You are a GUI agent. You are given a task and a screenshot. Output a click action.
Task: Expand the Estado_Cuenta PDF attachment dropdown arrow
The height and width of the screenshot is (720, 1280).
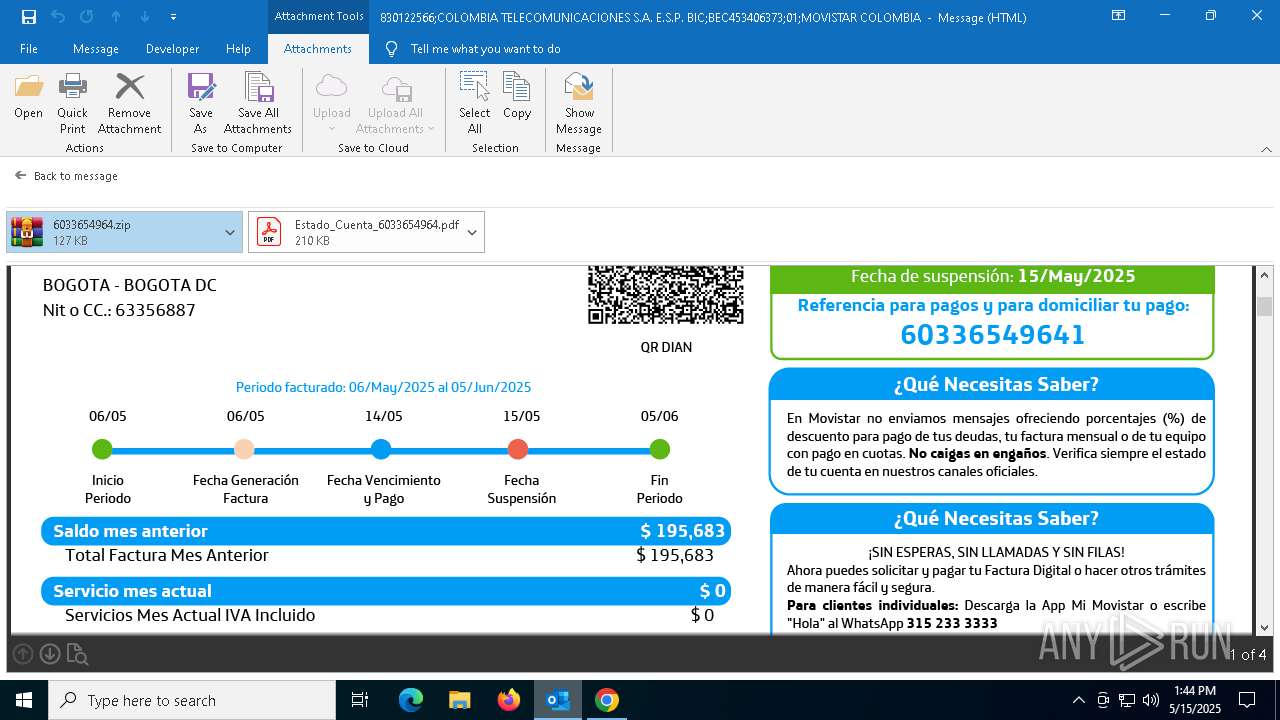473,232
